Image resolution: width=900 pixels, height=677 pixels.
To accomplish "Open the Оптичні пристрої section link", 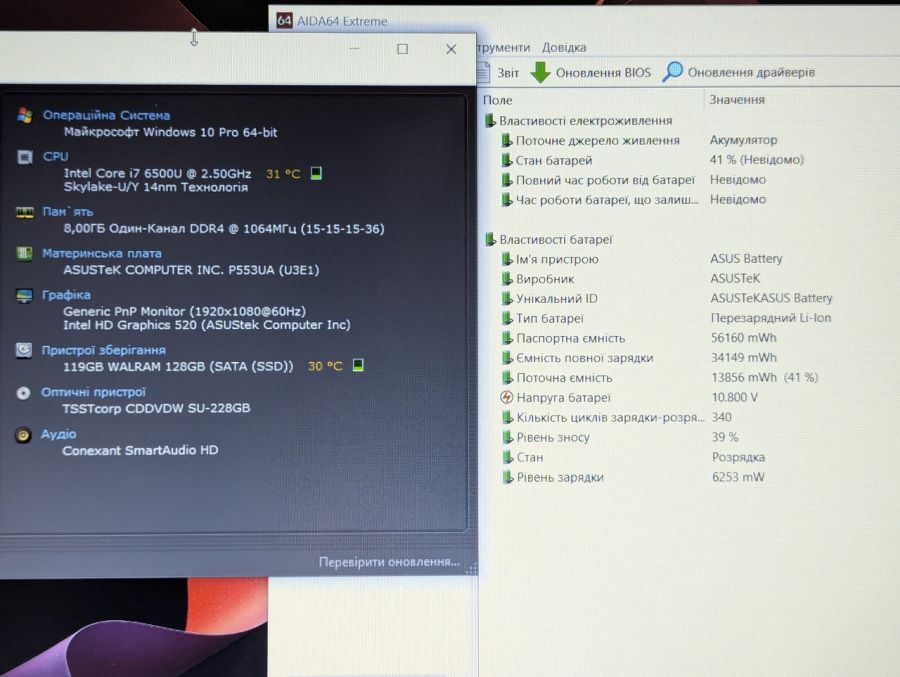I will coord(94,392).
